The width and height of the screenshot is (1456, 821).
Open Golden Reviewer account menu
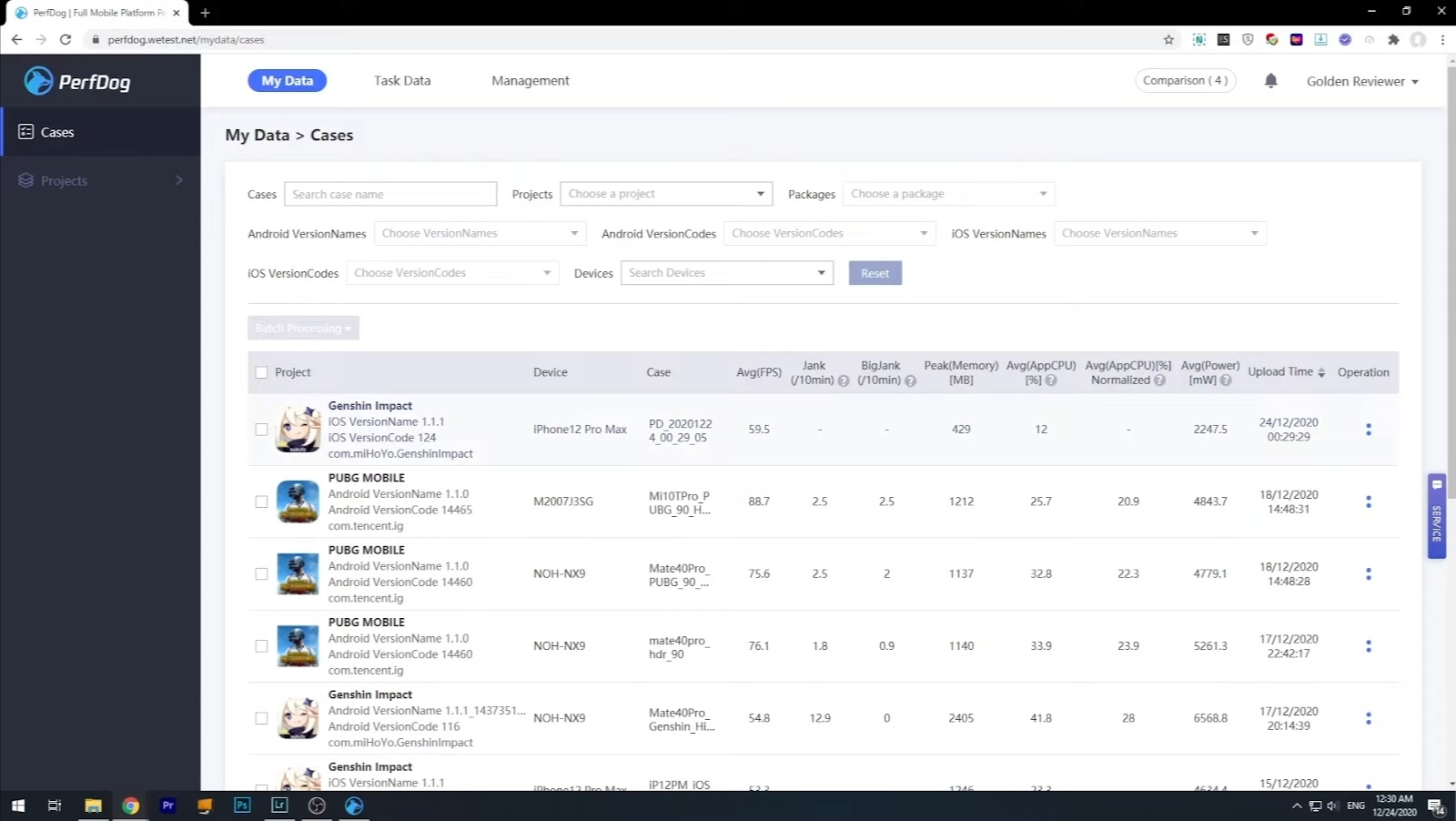pos(1362,81)
